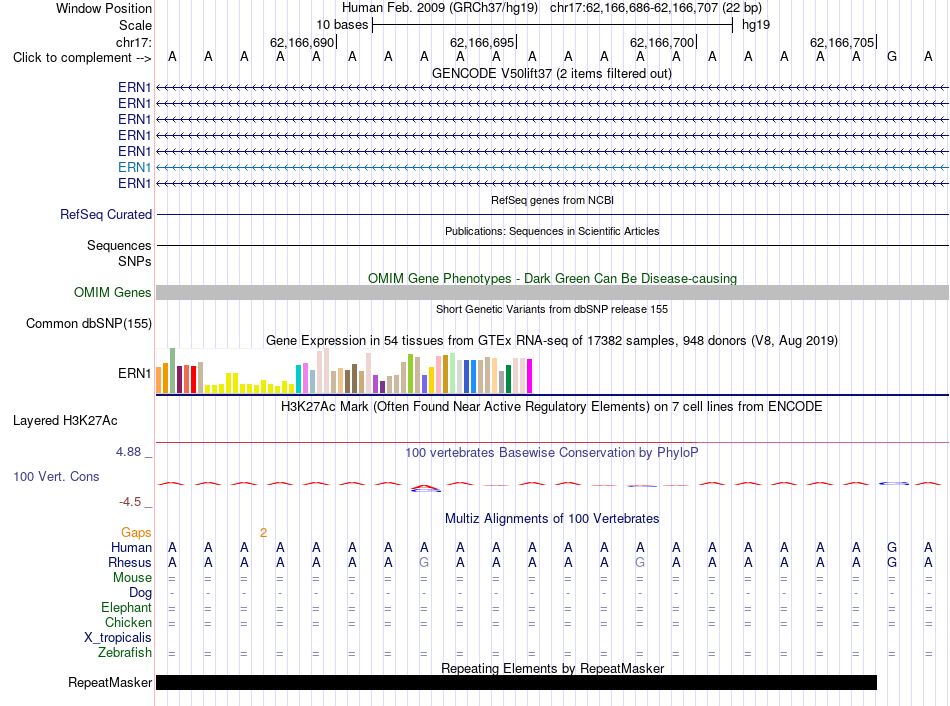
Task: Open the Multiz Alignments of 100 Vertebrates title
Action: pos(552,519)
